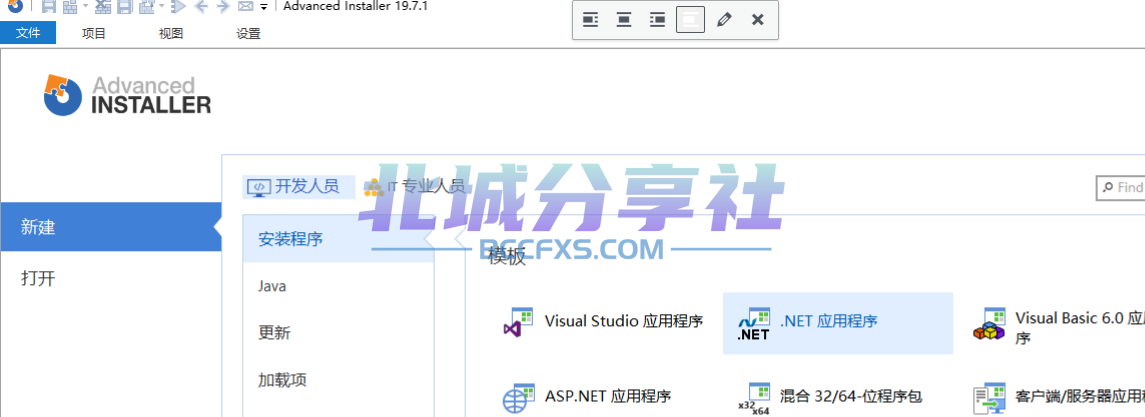Select the ASP.NET 应用程序 template
This screenshot has width=1145, height=417.
pyautogui.click(x=587, y=397)
